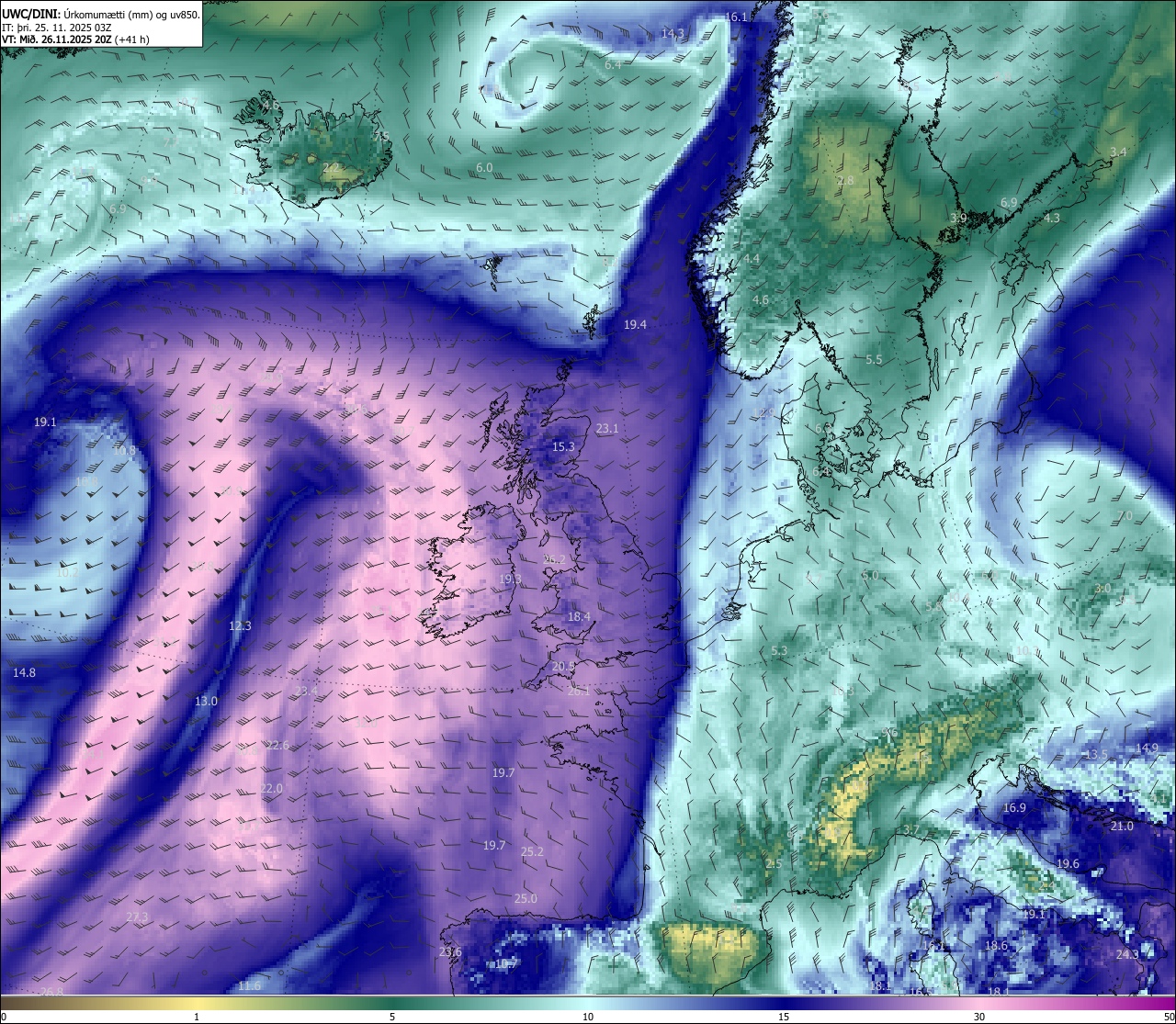Screen dimensions: 1176x1024
Task: Click the 19.4 value in the North Sea
Action: coord(635,325)
